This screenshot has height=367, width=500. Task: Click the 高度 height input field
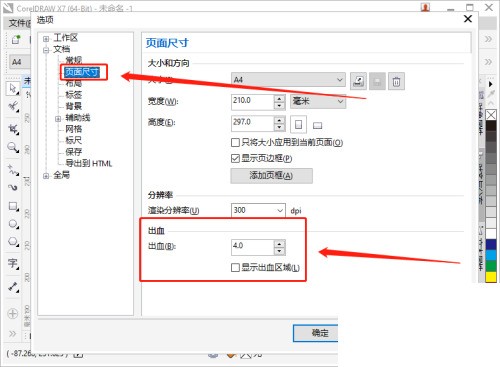(x=253, y=123)
